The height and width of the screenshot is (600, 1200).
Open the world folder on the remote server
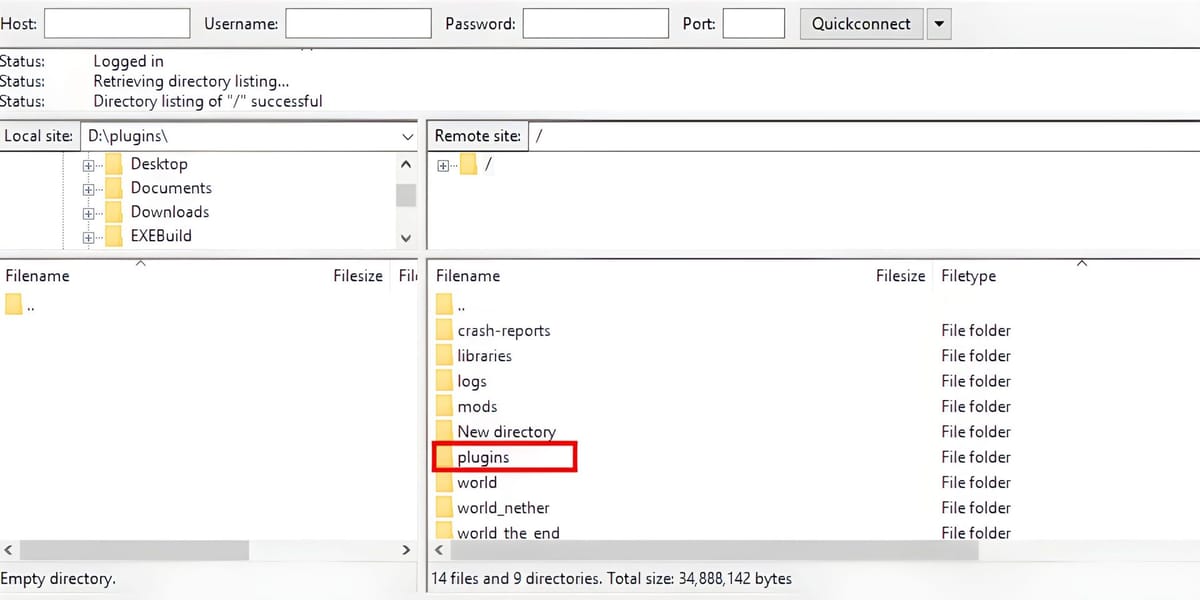pyautogui.click(x=477, y=482)
